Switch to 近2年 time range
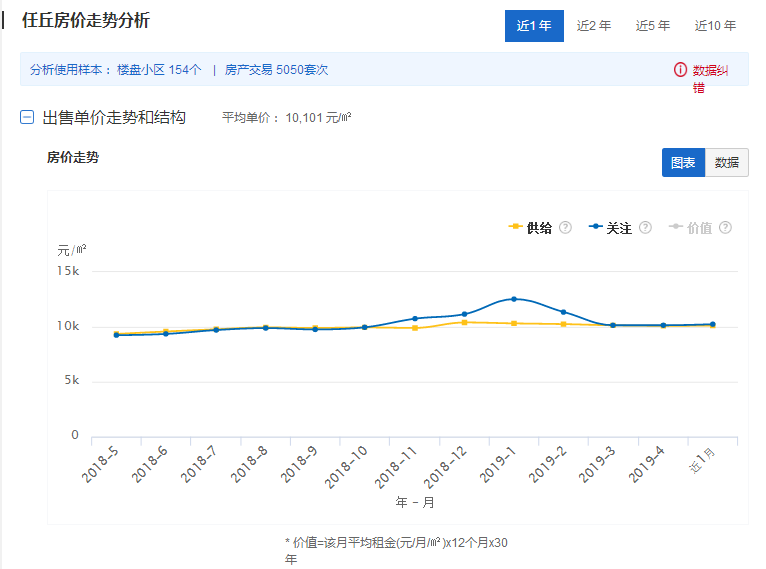The image size is (766, 569). 594,26
